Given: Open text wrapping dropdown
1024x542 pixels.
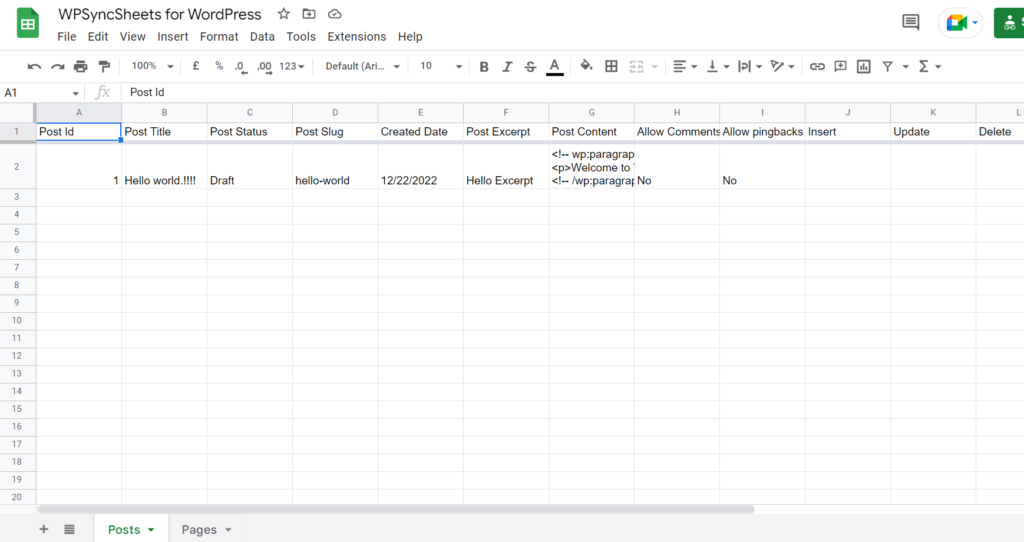Looking at the screenshot, I should pos(750,66).
